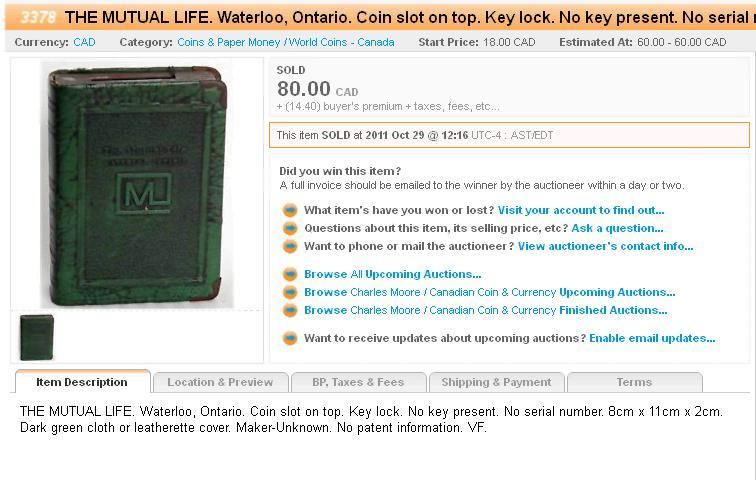The width and height of the screenshot is (756, 480).
Task: Open Coins & Paper Money category link
Action: pyautogui.click(x=229, y=42)
